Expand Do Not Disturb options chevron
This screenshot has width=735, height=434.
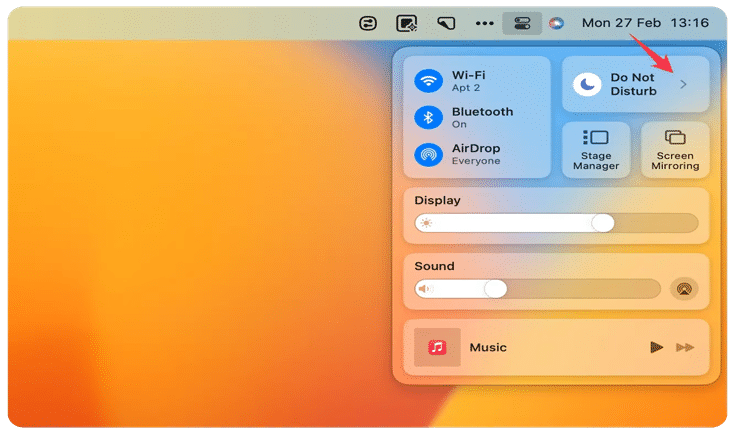683,85
